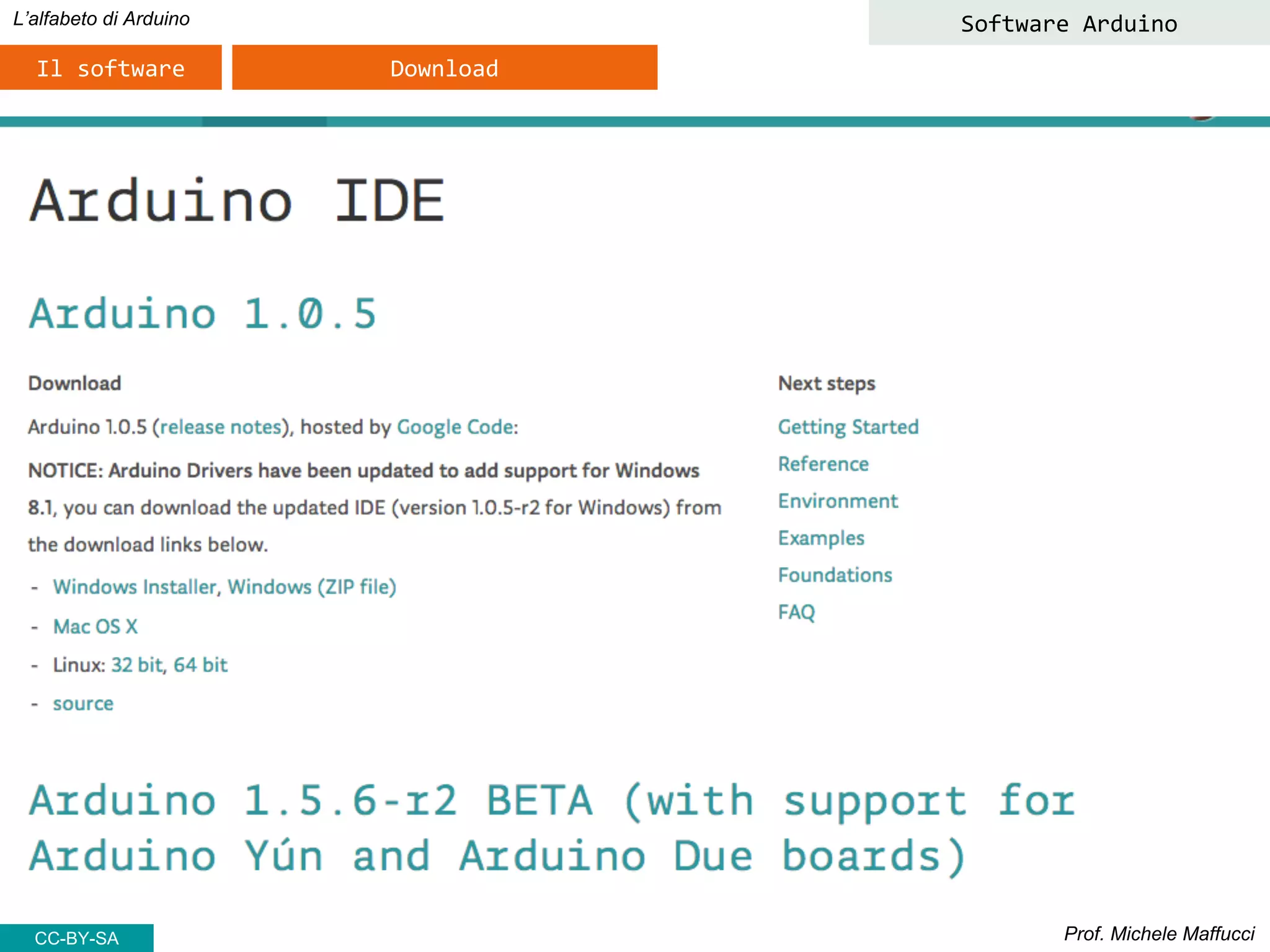Open the FAQ link
This screenshot has width=1270, height=952.
pyautogui.click(x=797, y=612)
